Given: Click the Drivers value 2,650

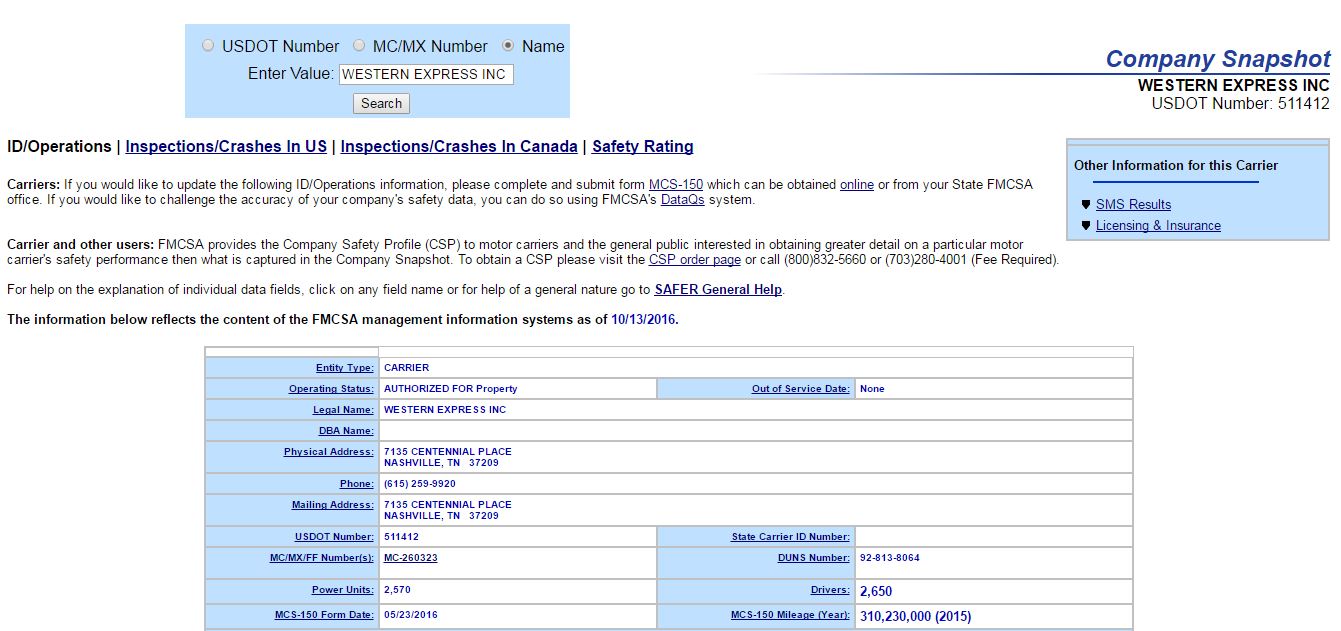Looking at the screenshot, I should point(876,592).
